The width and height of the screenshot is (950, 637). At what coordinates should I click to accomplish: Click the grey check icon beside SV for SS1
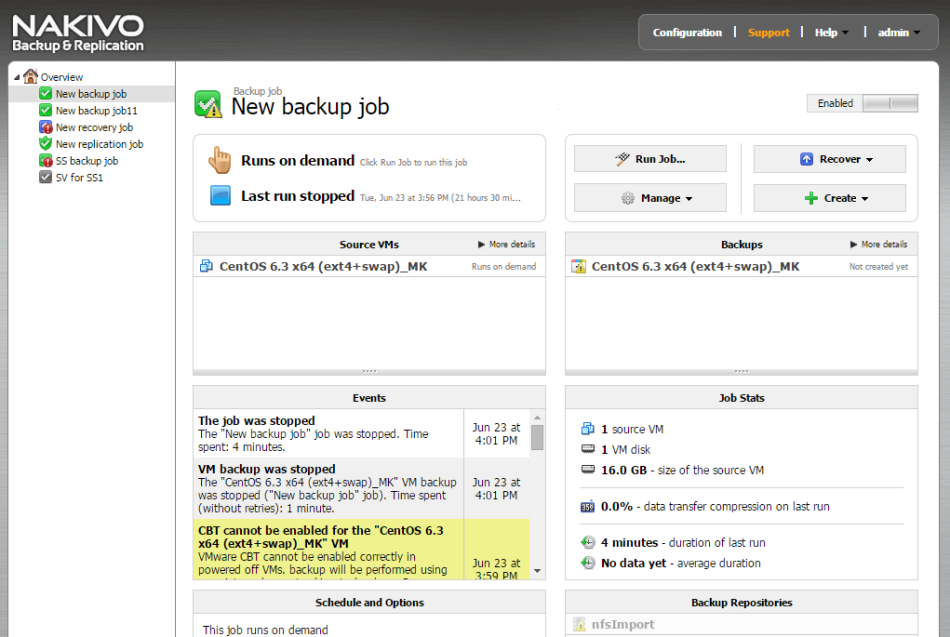45,177
